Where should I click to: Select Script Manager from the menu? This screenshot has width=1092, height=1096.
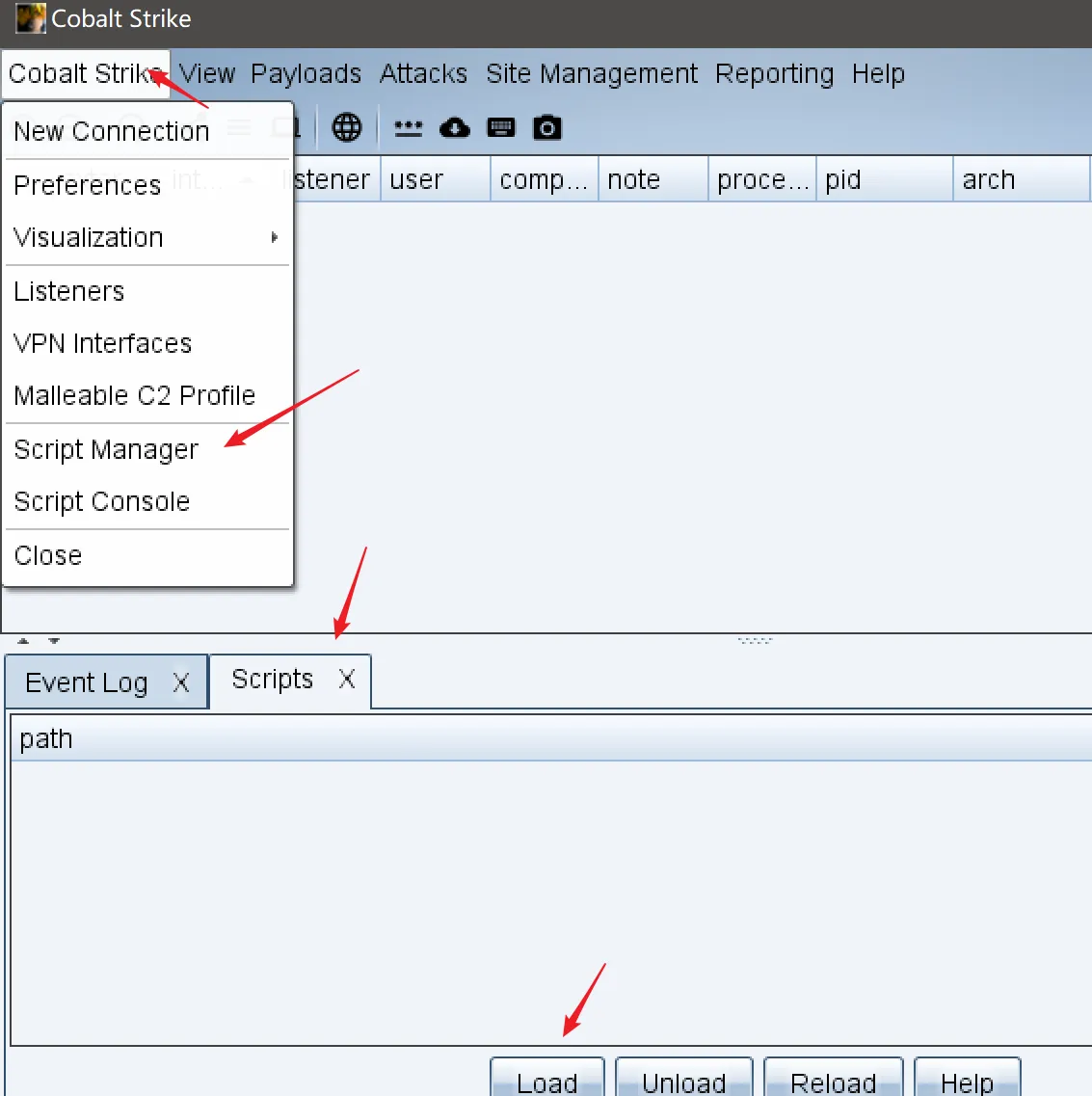[x=106, y=449]
